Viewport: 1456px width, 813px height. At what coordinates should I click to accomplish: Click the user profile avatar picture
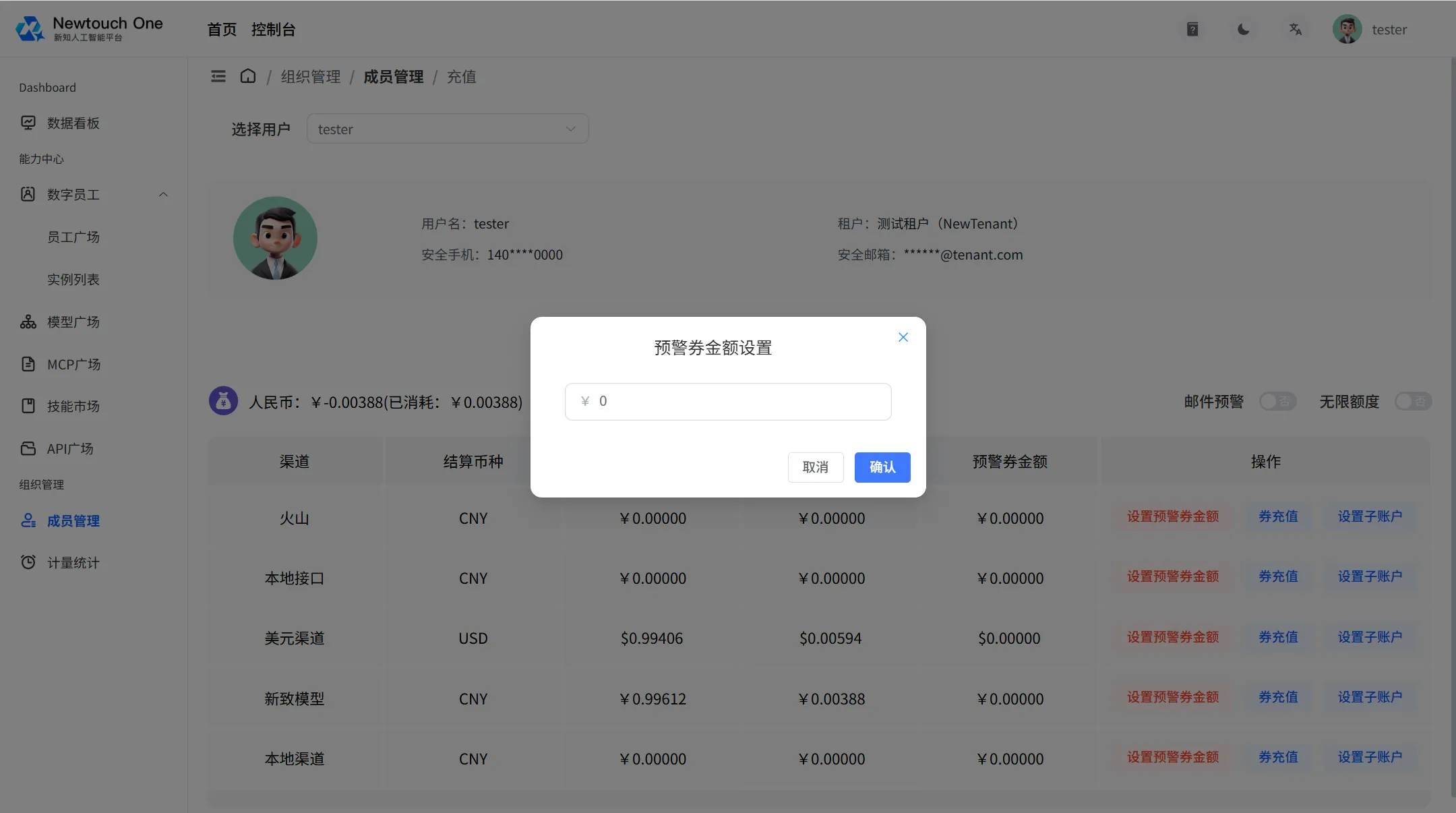coord(275,238)
